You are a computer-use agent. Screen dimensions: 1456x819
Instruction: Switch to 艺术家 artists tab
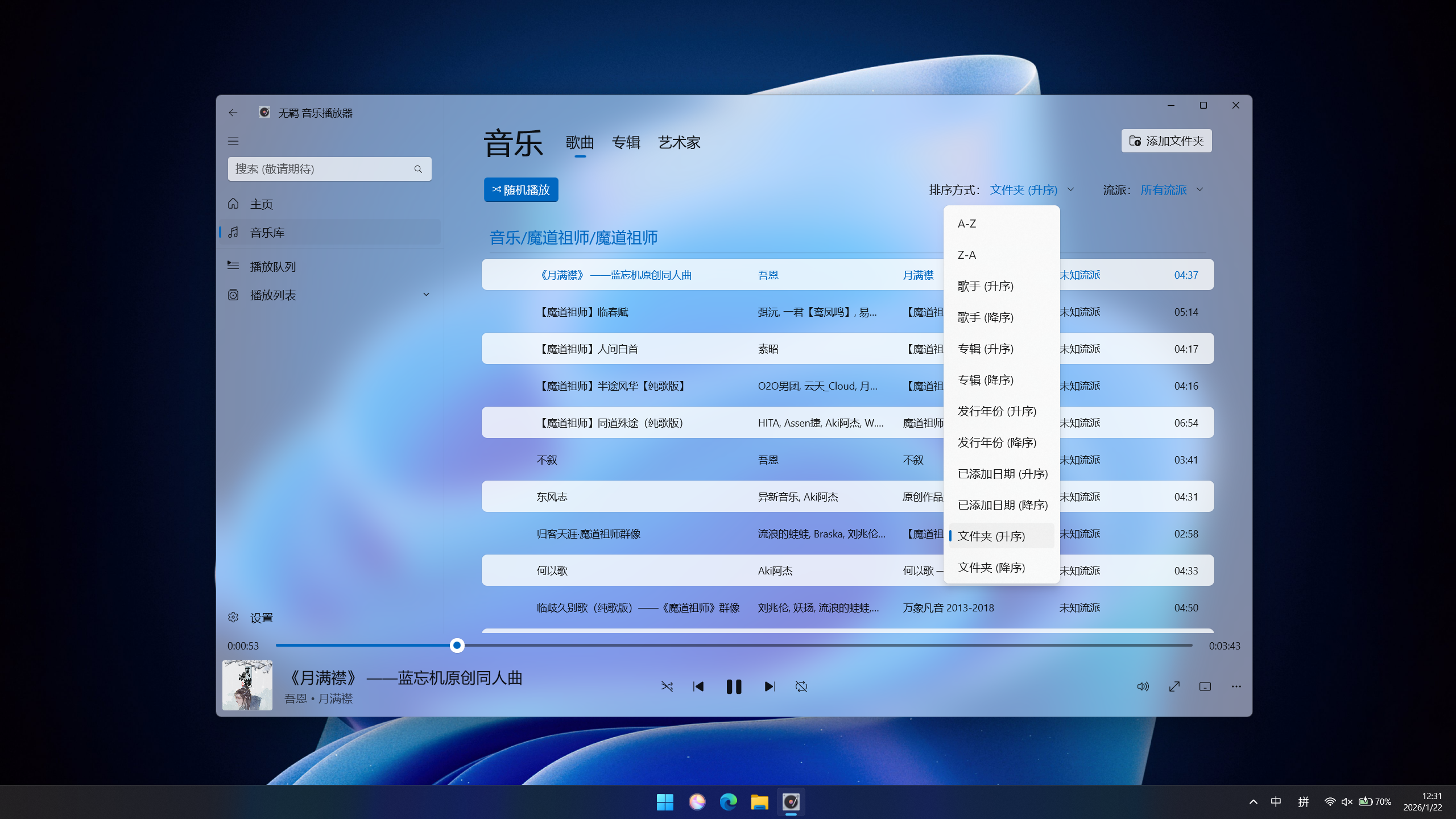(x=679, y=142)
